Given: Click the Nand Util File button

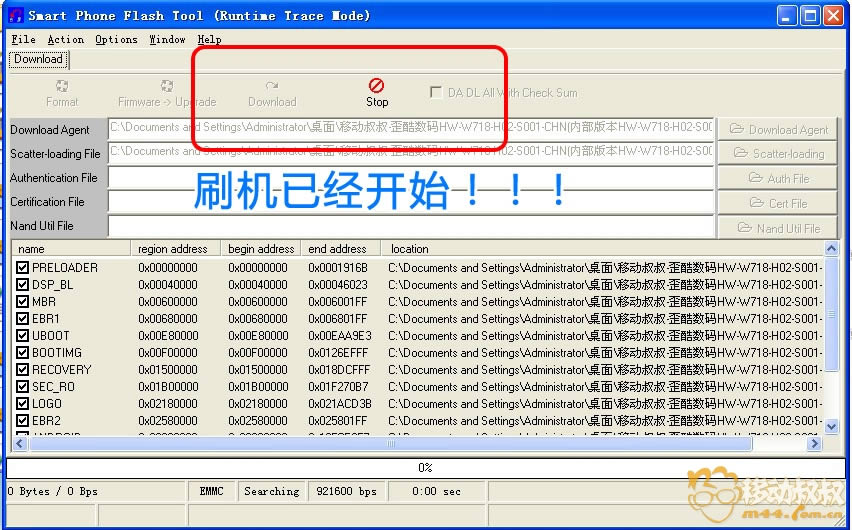Looking at the screenshot, I should tap(778, 228).
